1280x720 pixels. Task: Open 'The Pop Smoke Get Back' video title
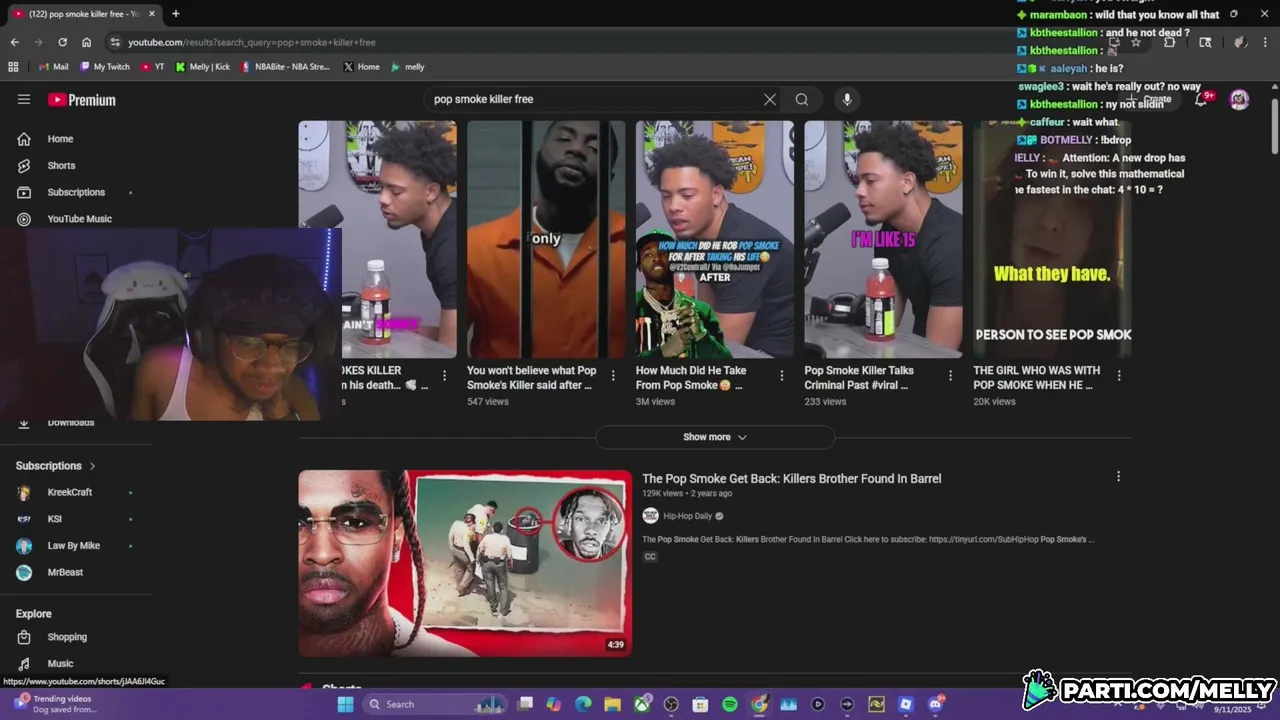791,479
